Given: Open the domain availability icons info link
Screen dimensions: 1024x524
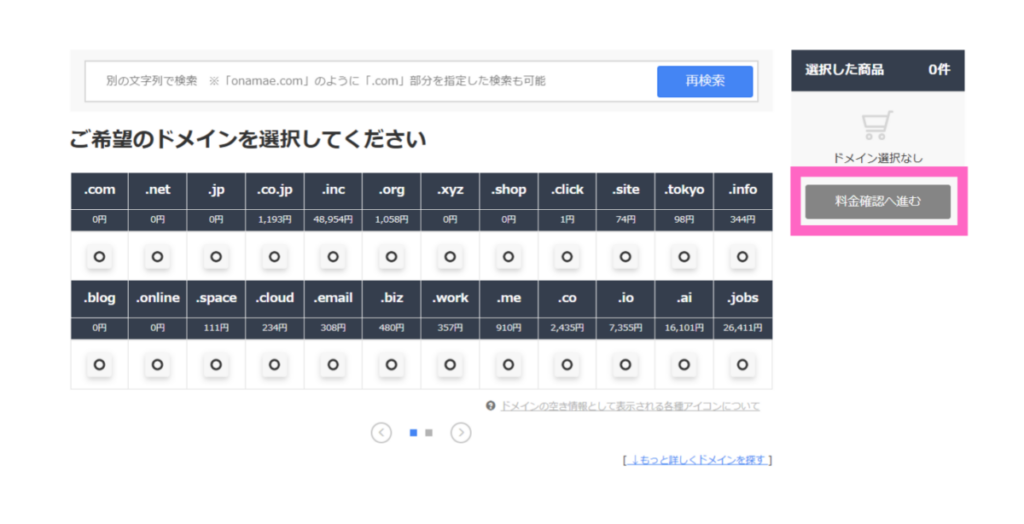Looking at the screenshot, I should pyautogui.click(x=629, y=406).
